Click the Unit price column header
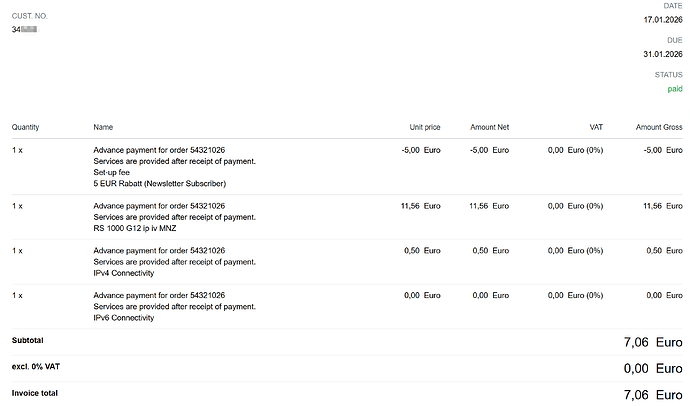Image resolution: width=690 pixels, height=406 pixels. pyautogui.click(x=425, y=127)
